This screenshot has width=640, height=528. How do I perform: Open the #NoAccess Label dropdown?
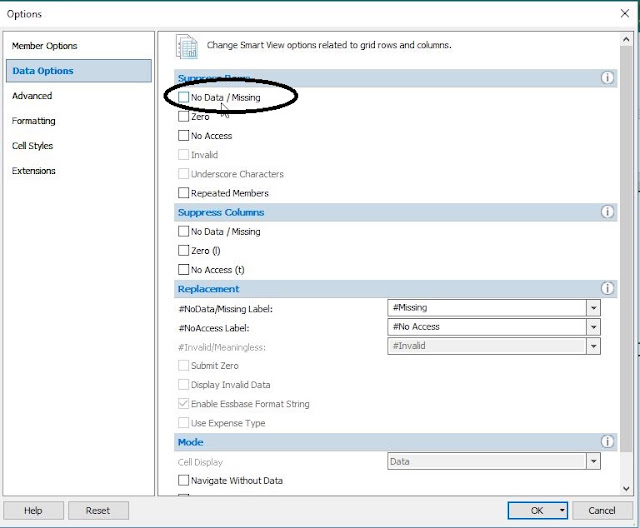pos(593,327)
